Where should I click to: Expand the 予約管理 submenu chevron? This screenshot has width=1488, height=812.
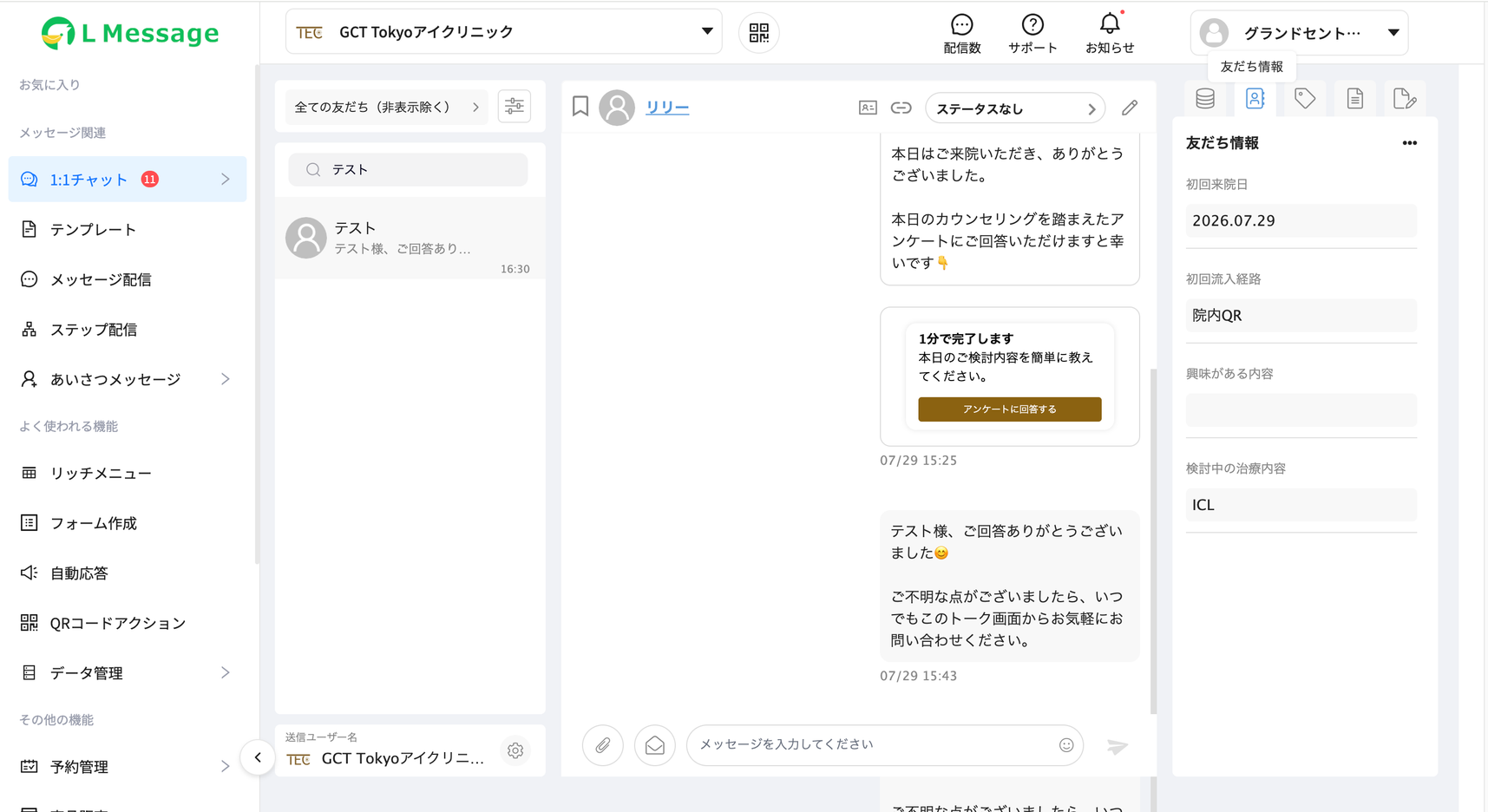pos(226,766)
